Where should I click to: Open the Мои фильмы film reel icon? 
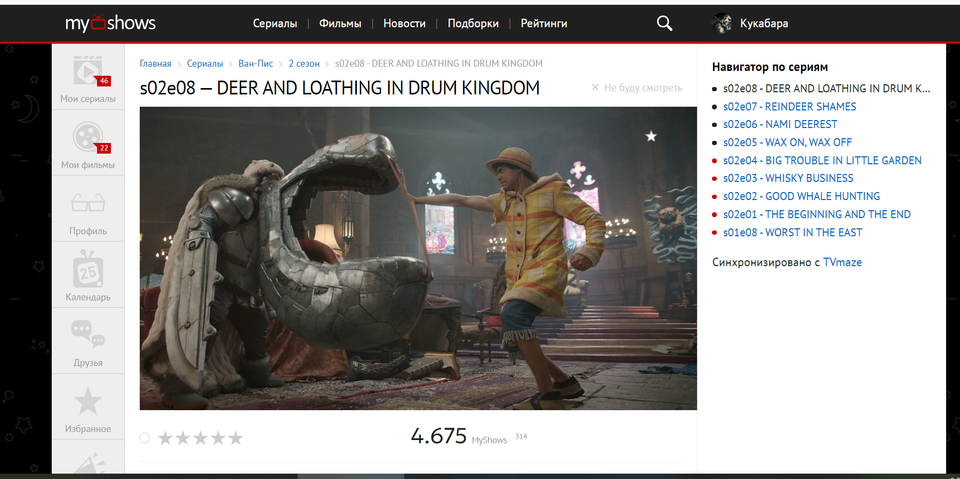click(x=88, y=137)
